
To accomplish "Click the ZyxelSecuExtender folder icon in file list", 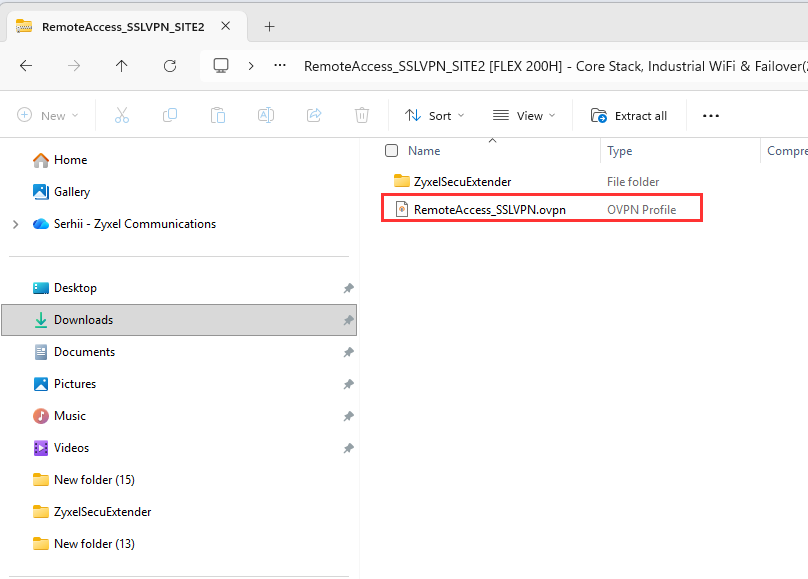I will [401, 181].
